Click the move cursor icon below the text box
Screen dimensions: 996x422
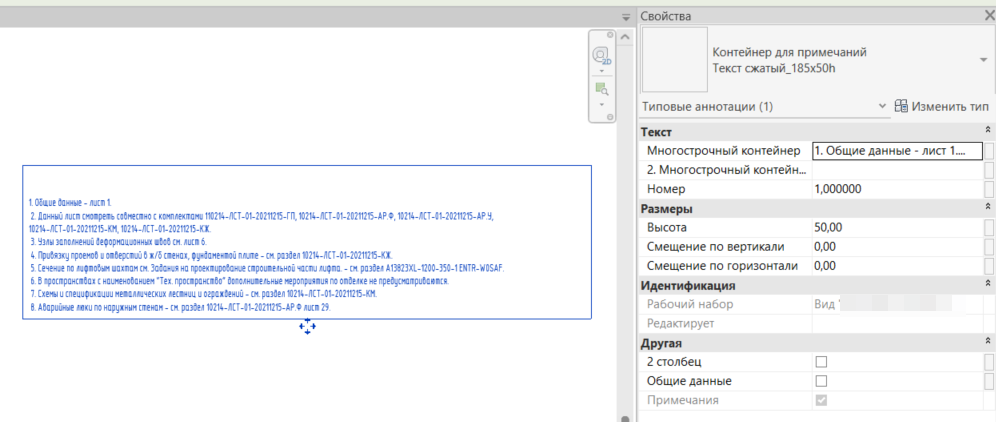307,327
